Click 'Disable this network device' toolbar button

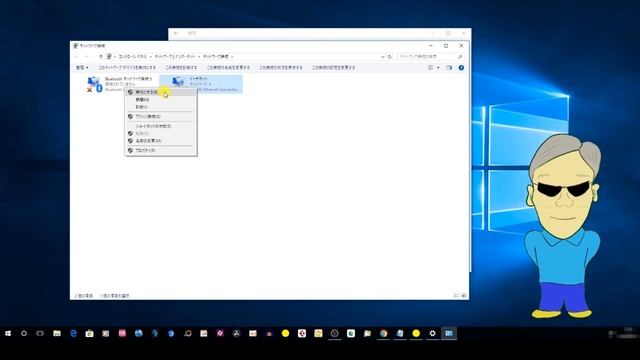tap(127, 68)
